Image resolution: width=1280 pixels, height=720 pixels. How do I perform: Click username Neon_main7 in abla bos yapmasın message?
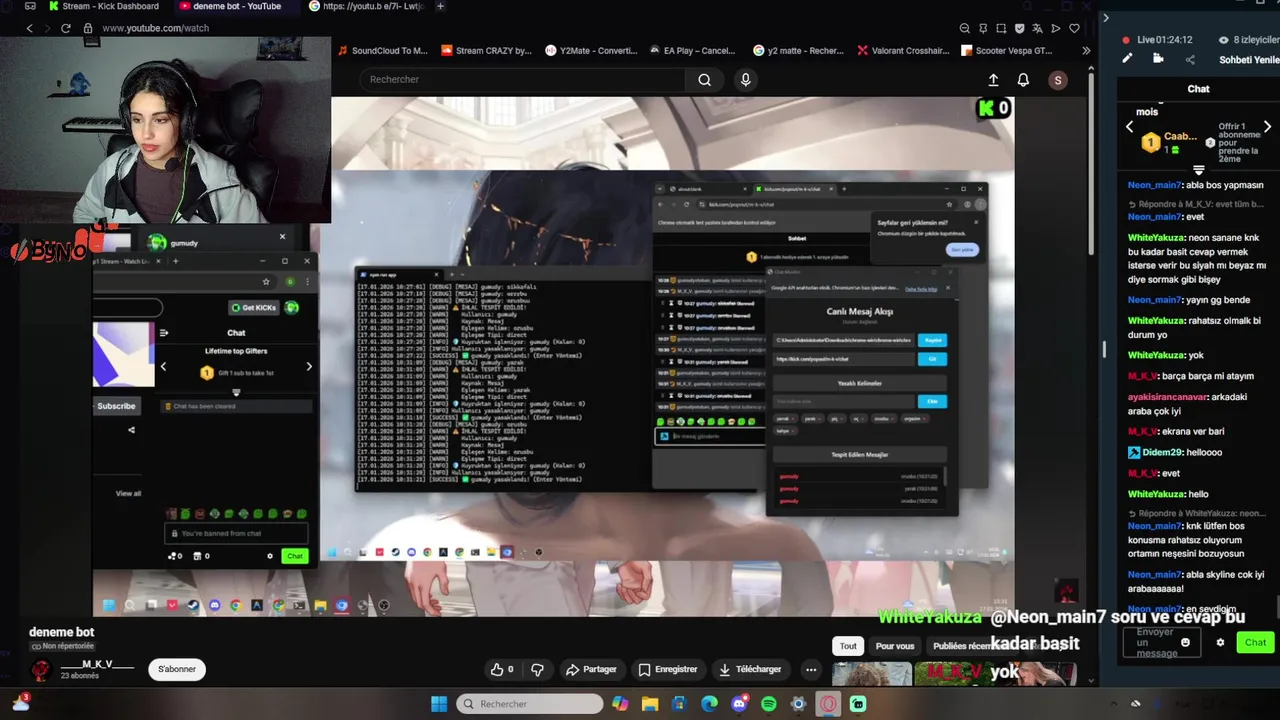click(x=1155, y=185)
